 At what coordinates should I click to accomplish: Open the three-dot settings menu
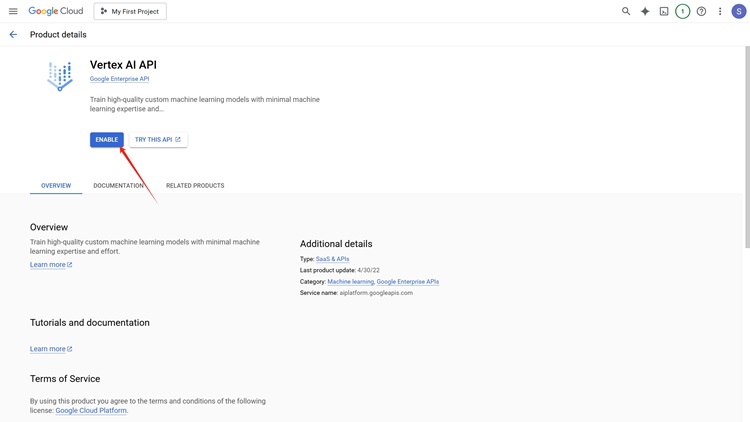[720, 11]
